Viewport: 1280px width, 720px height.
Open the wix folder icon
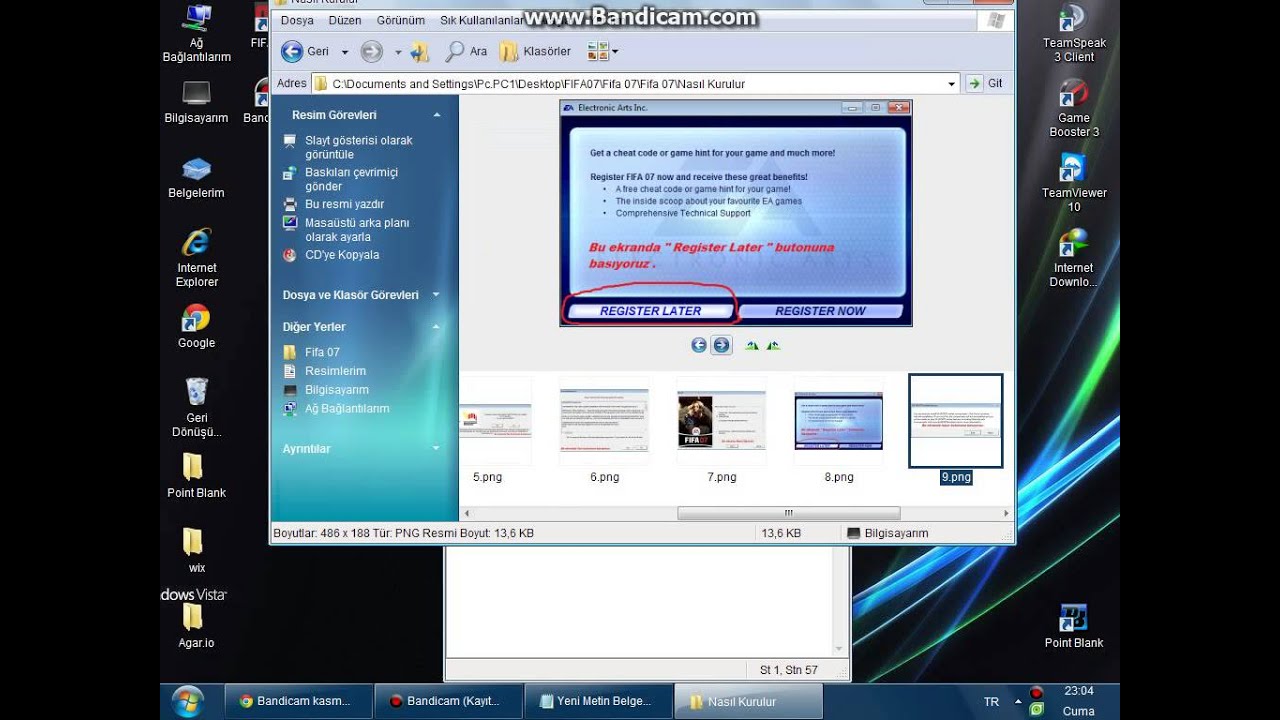tap(196, 551)
